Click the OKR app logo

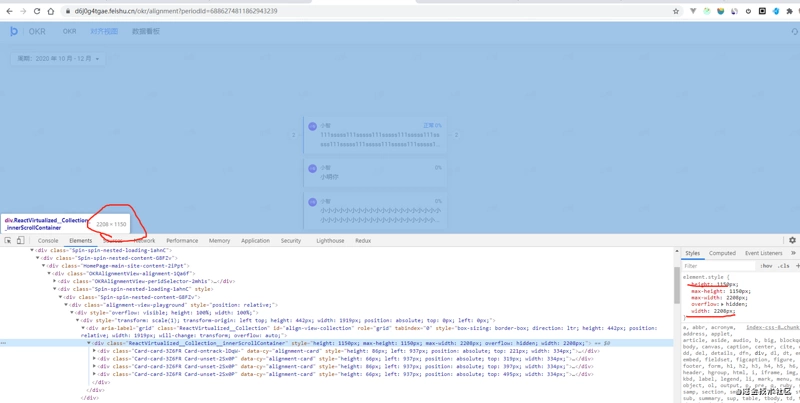pyautogui.click(x=14, y=31)
